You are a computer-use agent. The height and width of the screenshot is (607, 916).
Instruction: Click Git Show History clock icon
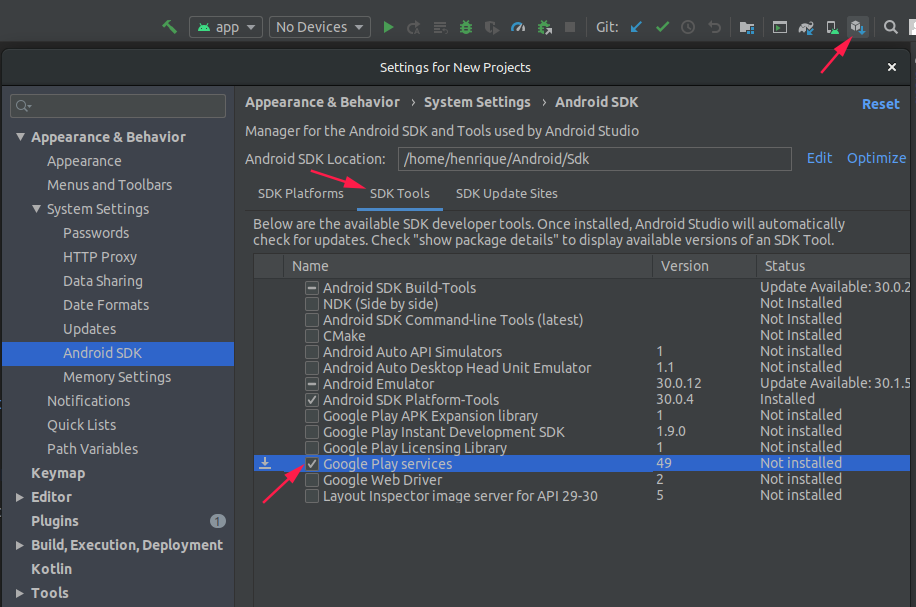coord(688,27)
